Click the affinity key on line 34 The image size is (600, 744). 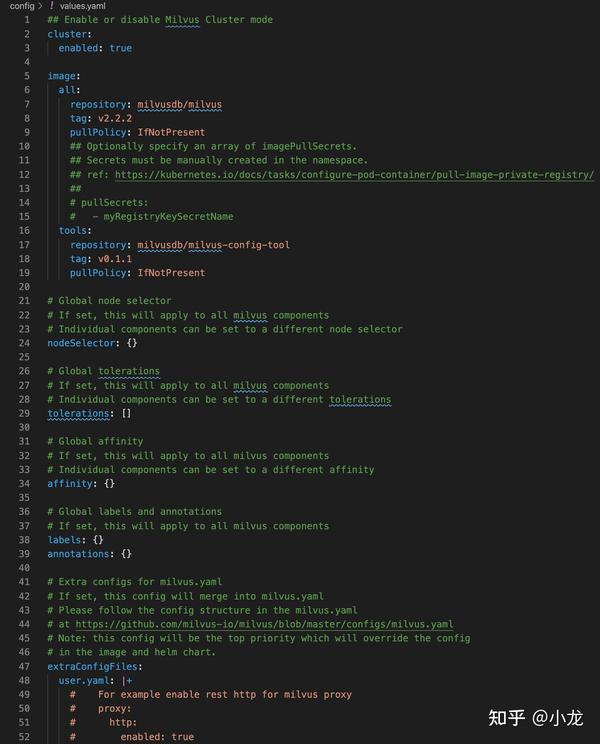(x=70, y=483)
